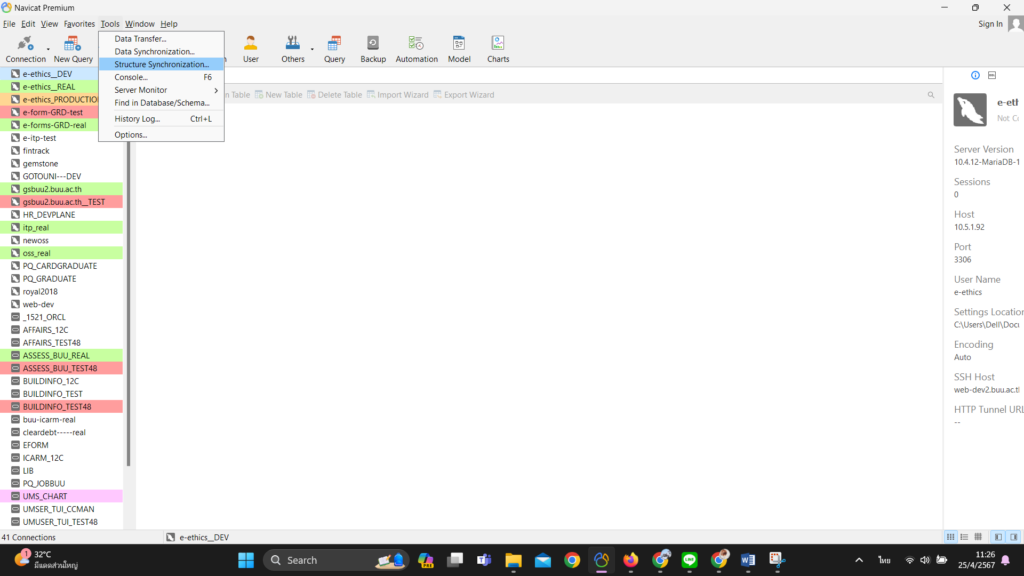The image size is (1024, 576).
Task: Switch to detail view mode
Action: [x=964, y=537]
